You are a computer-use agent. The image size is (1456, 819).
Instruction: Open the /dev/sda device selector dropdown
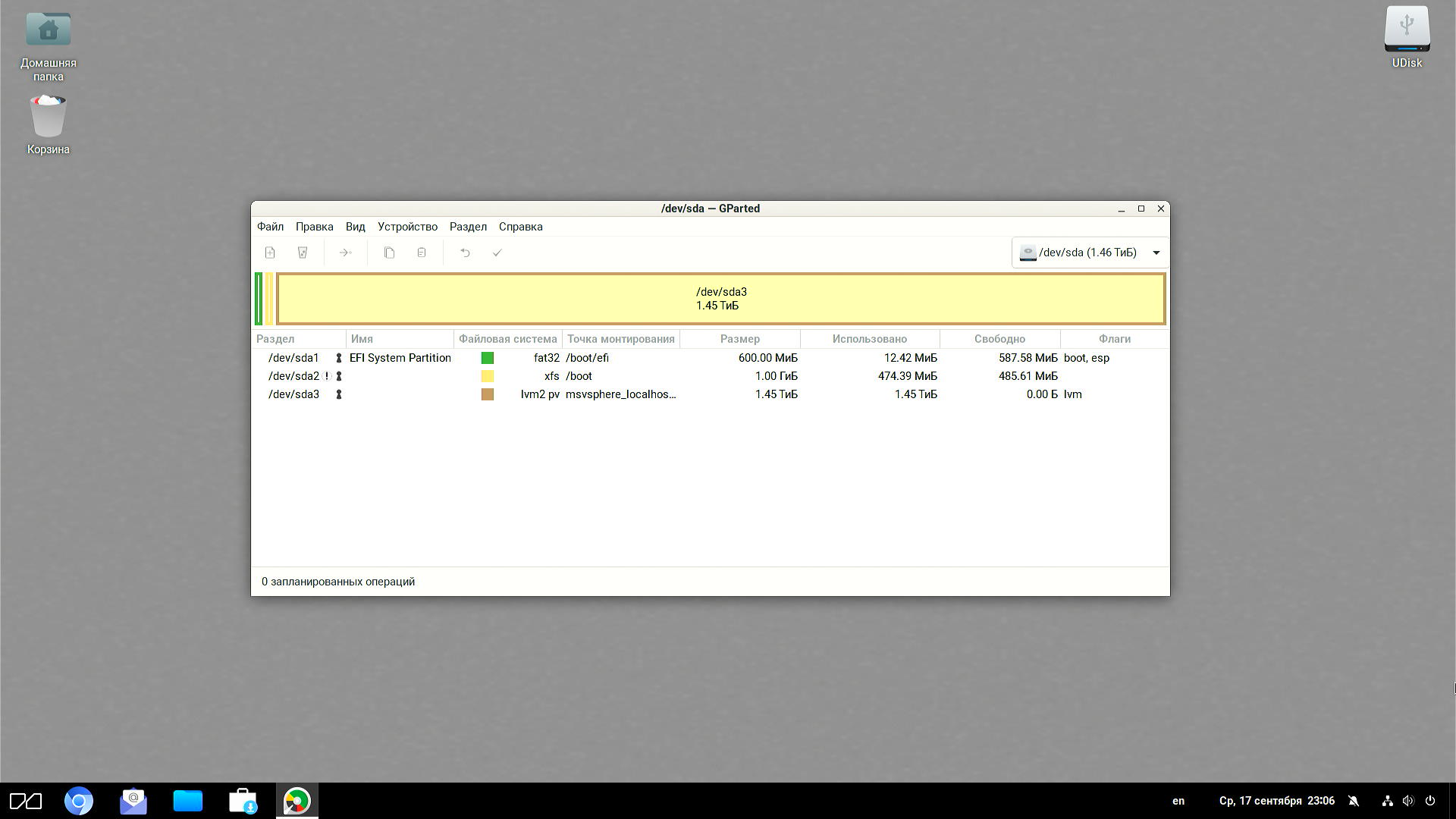1090,253
